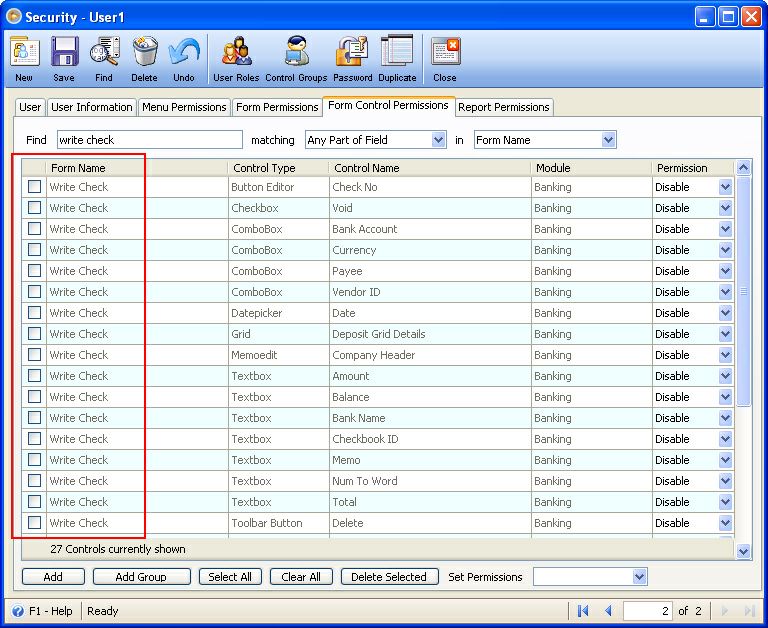Sort by the Module column header
This screenshot has height=628, width=768.
coord(591,168)
